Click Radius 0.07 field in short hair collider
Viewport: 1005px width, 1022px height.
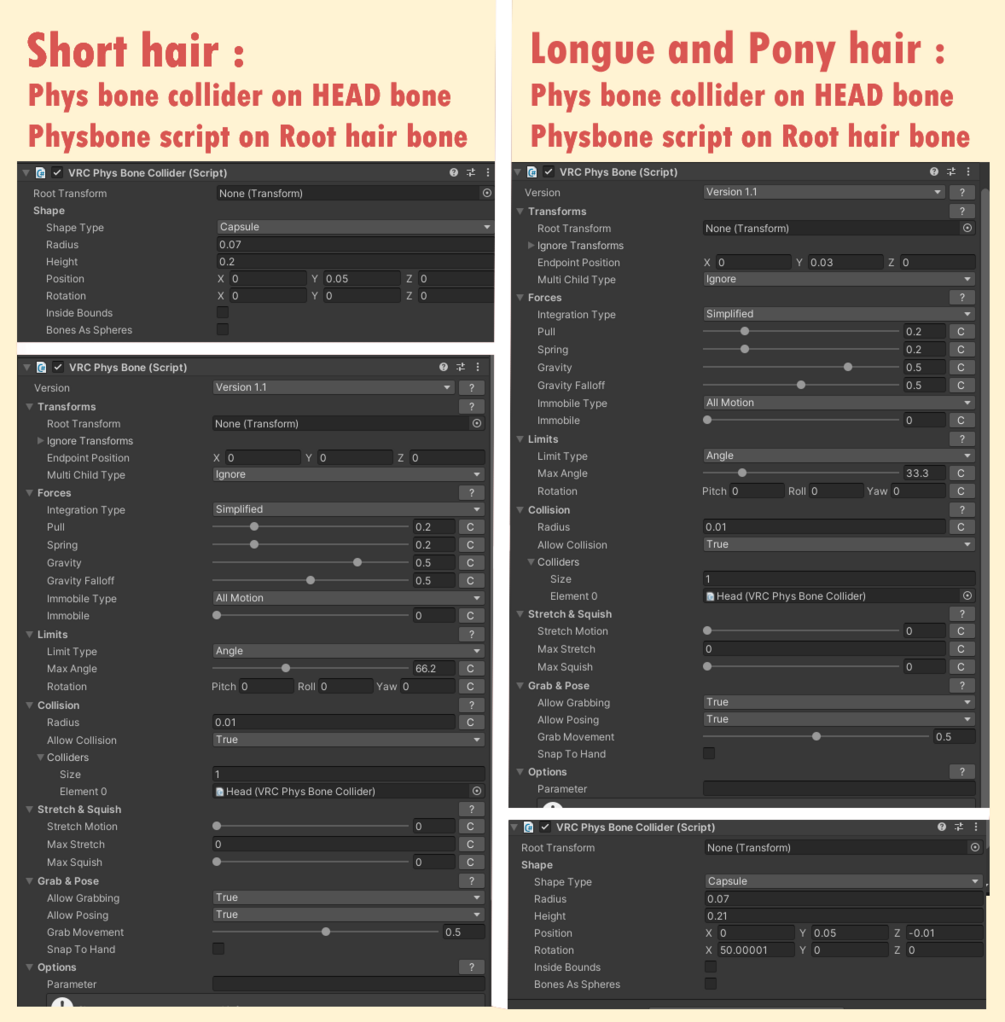click(x=355, y=244)
